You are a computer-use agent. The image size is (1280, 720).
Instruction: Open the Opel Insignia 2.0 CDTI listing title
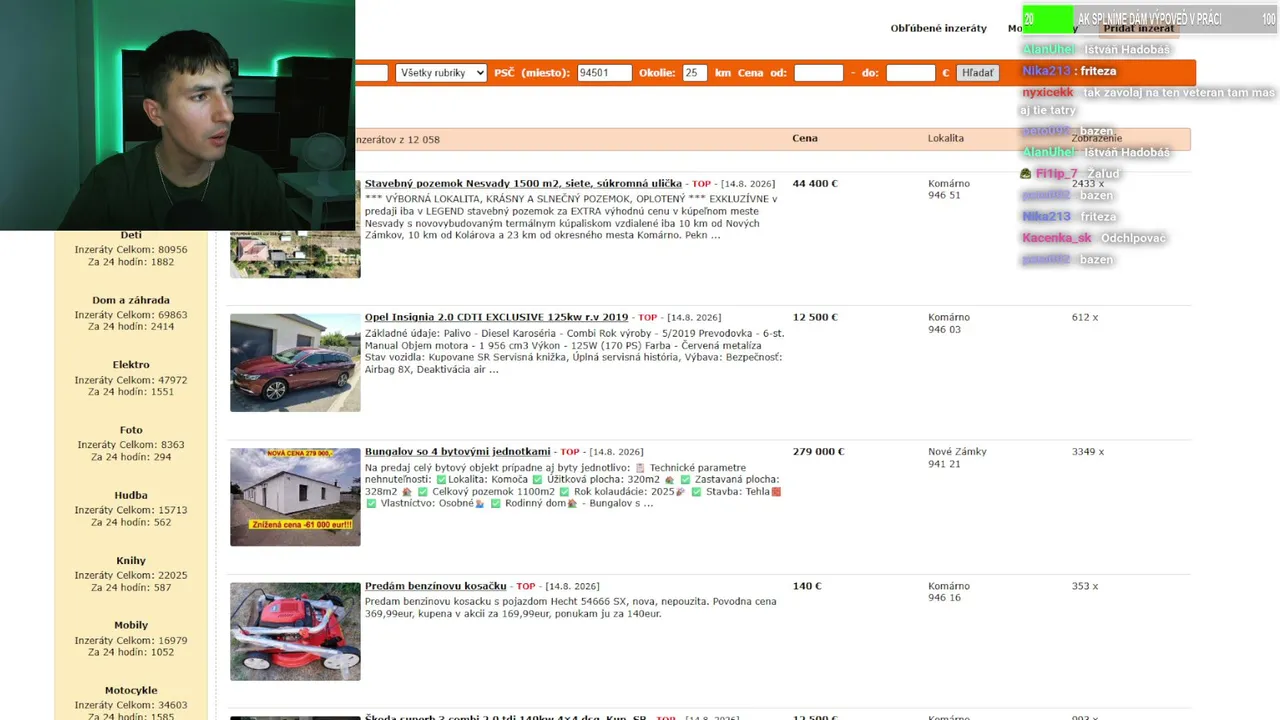pyautogui.click(x=497, y=318)
